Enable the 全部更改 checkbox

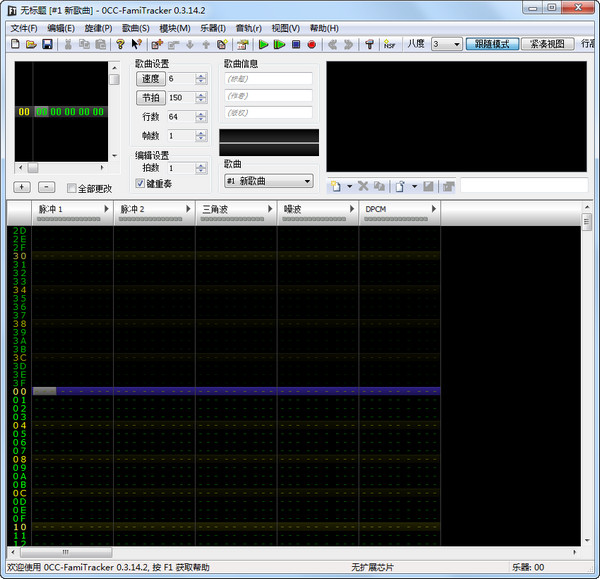(x=72, y=188)
